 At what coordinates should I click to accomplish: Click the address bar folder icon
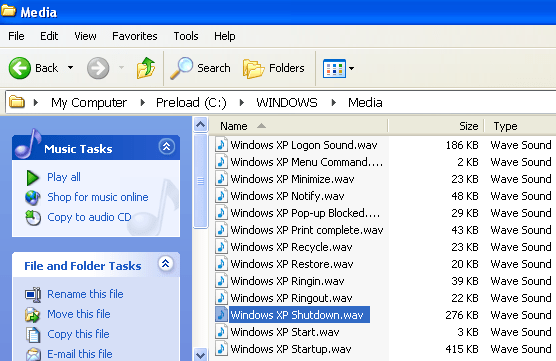[17, 102]
